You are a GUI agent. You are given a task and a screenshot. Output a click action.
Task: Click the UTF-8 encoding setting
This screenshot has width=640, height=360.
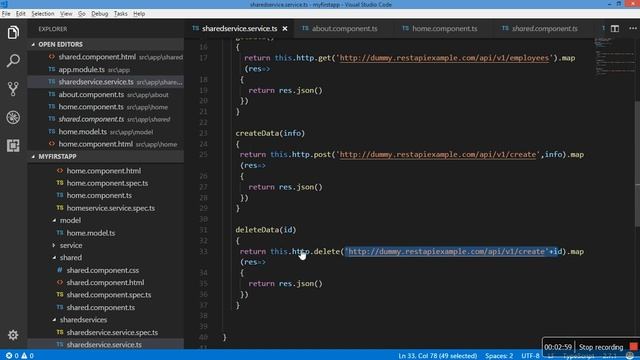click(530, 356)
